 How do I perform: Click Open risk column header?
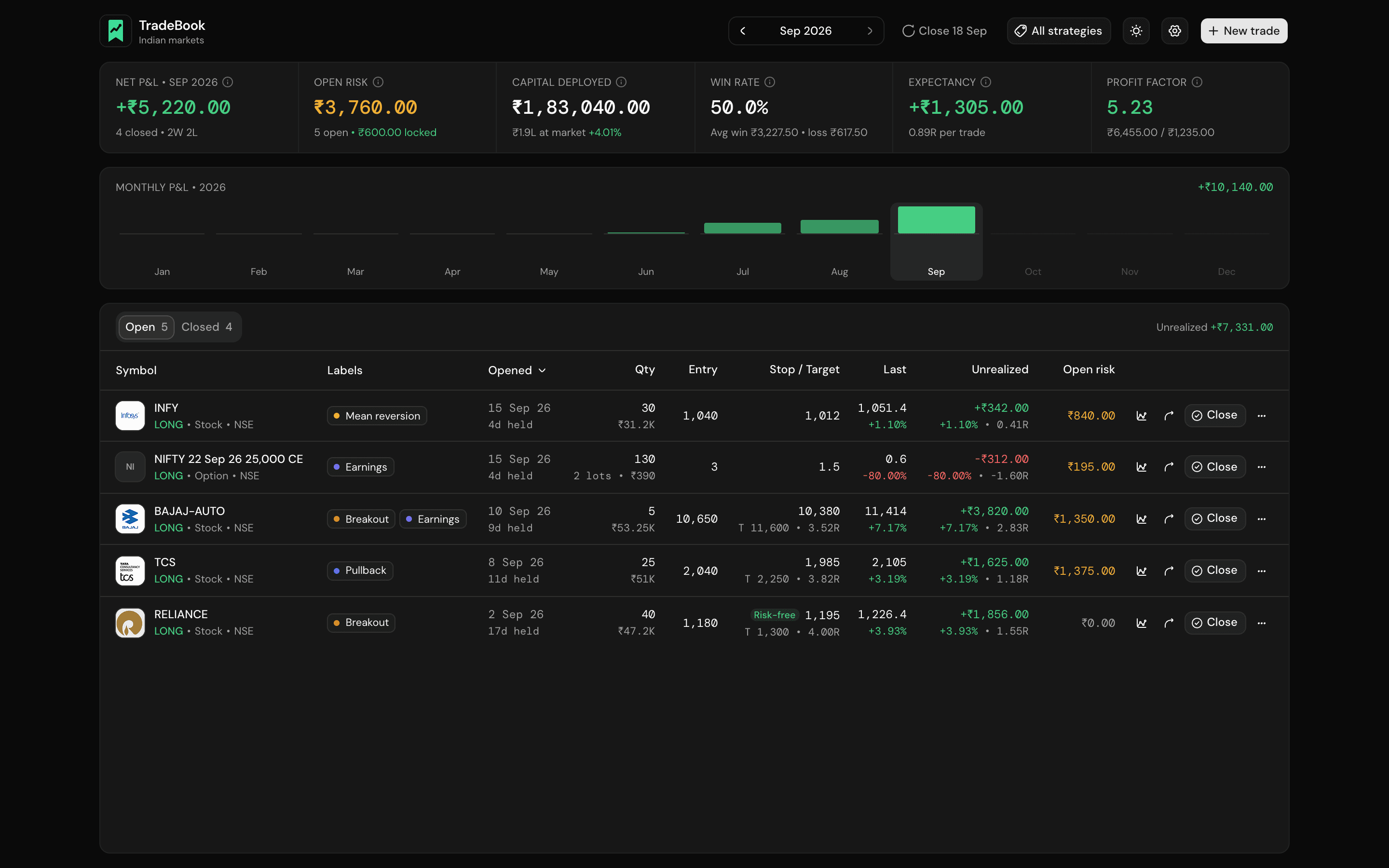coord(1088,370)
